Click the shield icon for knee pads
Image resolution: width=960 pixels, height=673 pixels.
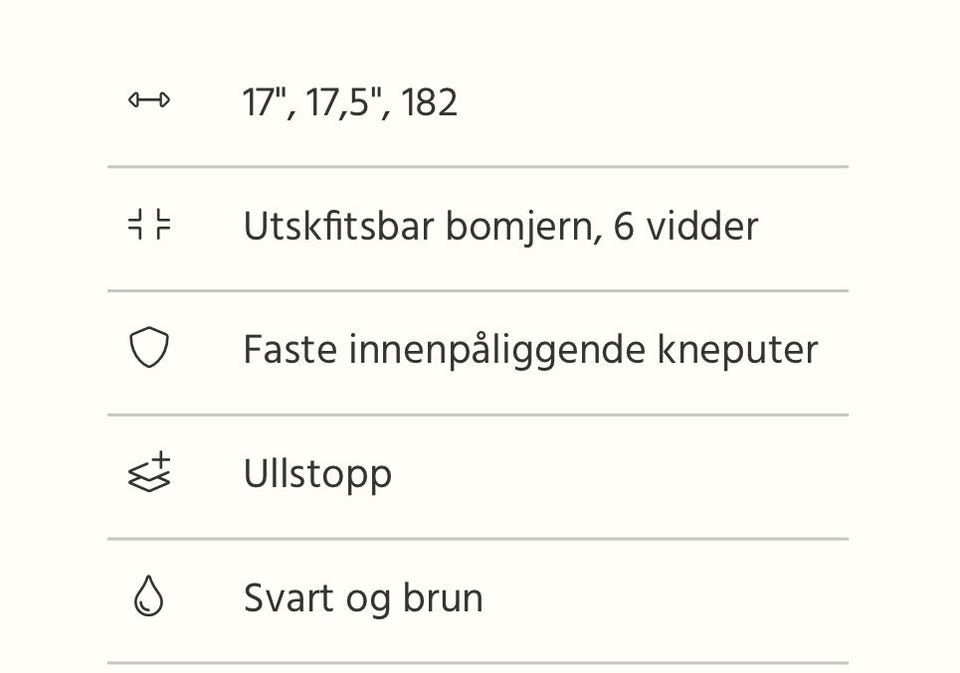tap(149, 349)
